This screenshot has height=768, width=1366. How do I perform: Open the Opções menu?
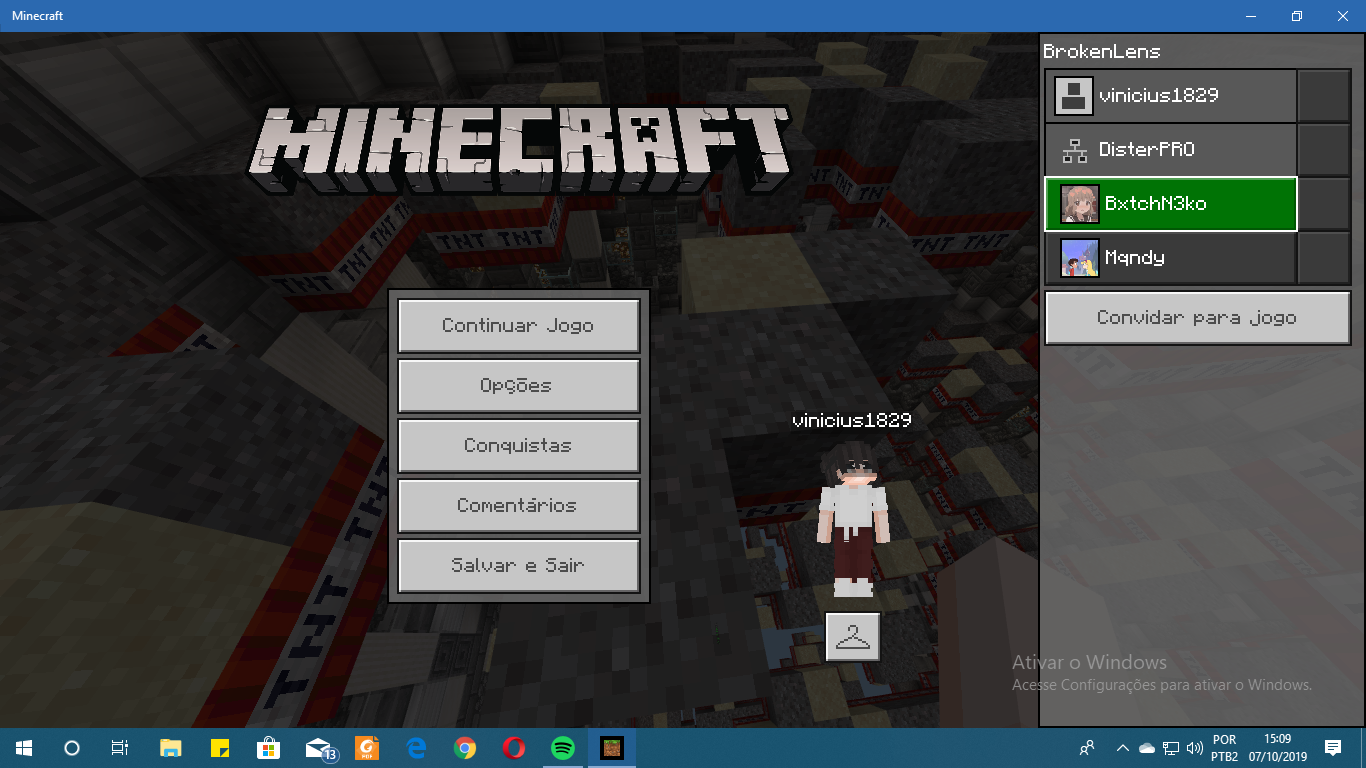[518, 386]
